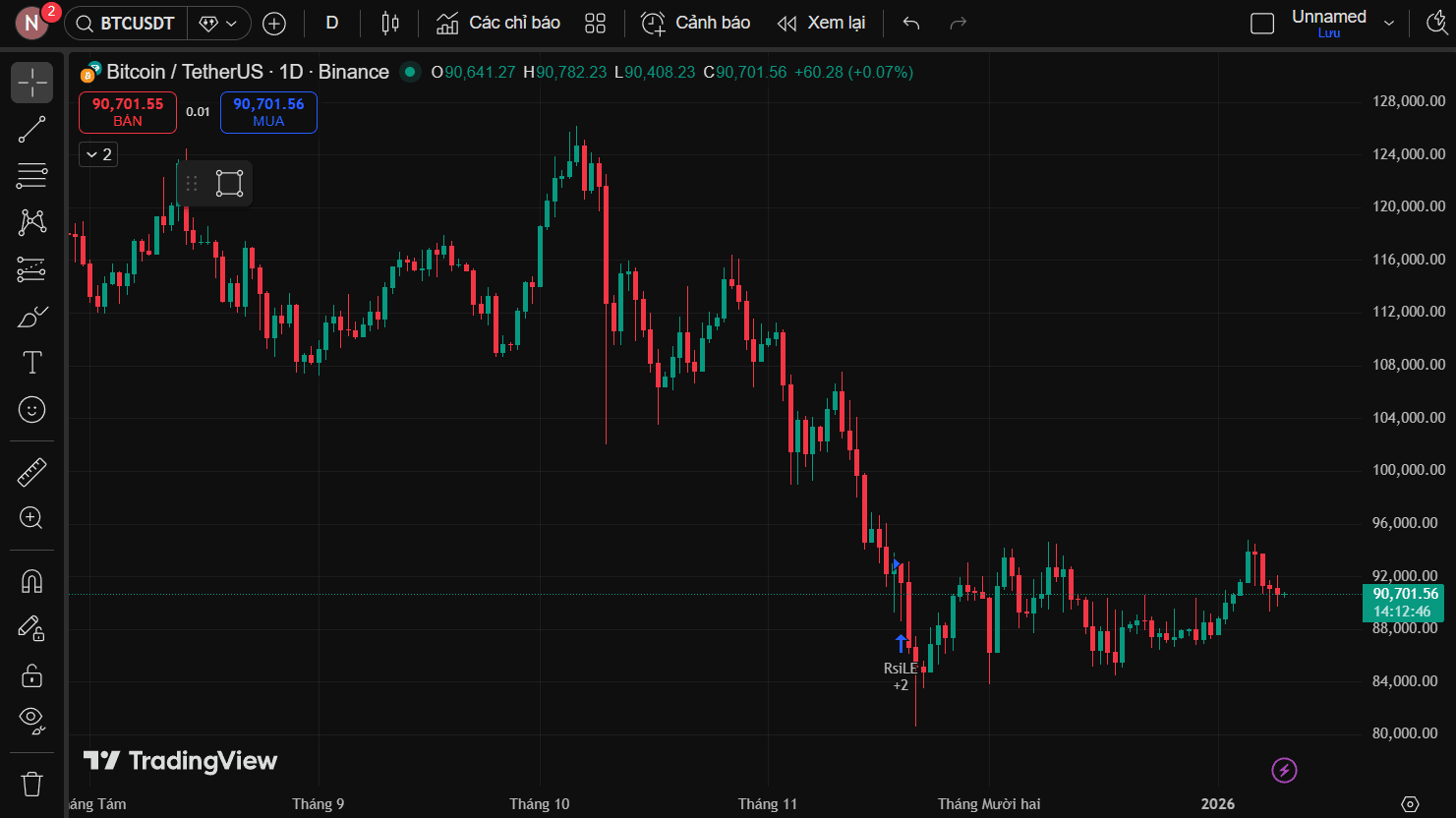Click the purple lightning bolt icon

(x=1284, y=771)
